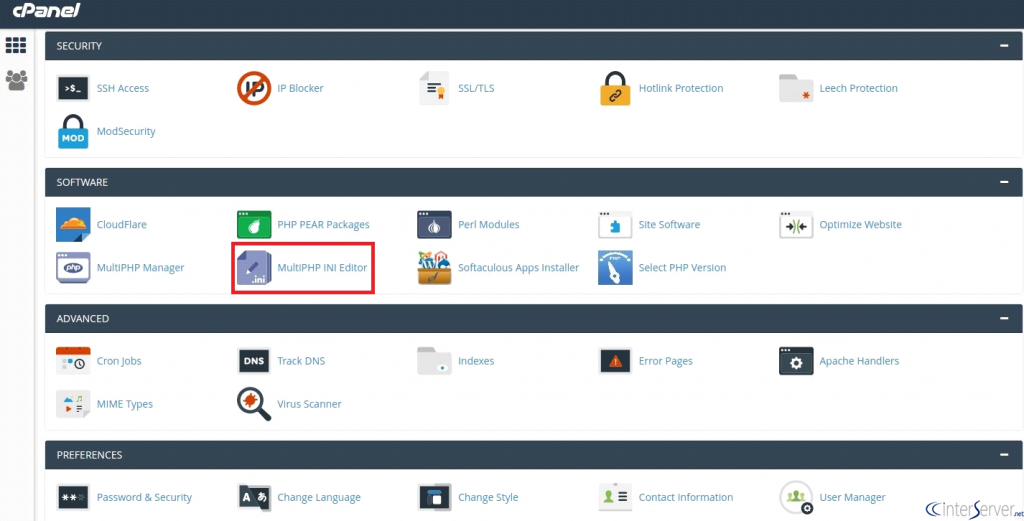Open the SSH Access link
Screen dimensions: 1024x521
pyautogui.click(x=123, y=88)
